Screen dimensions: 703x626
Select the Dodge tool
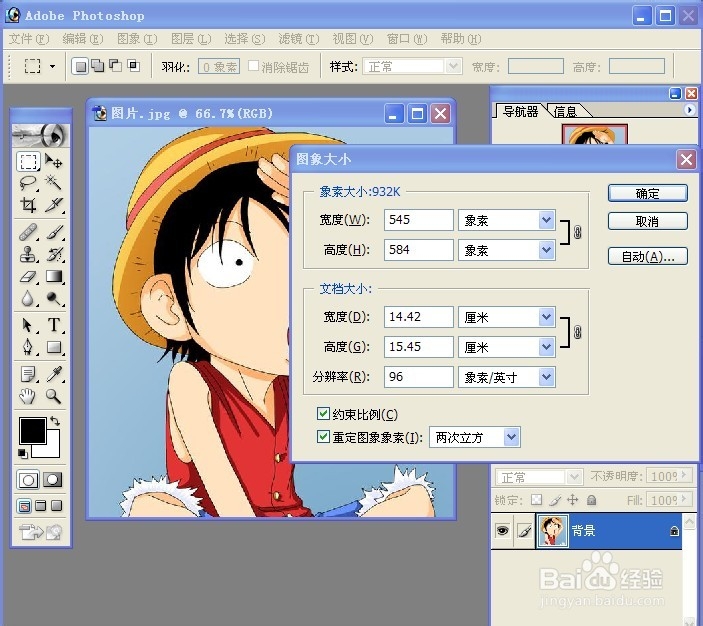coord(54,298)
